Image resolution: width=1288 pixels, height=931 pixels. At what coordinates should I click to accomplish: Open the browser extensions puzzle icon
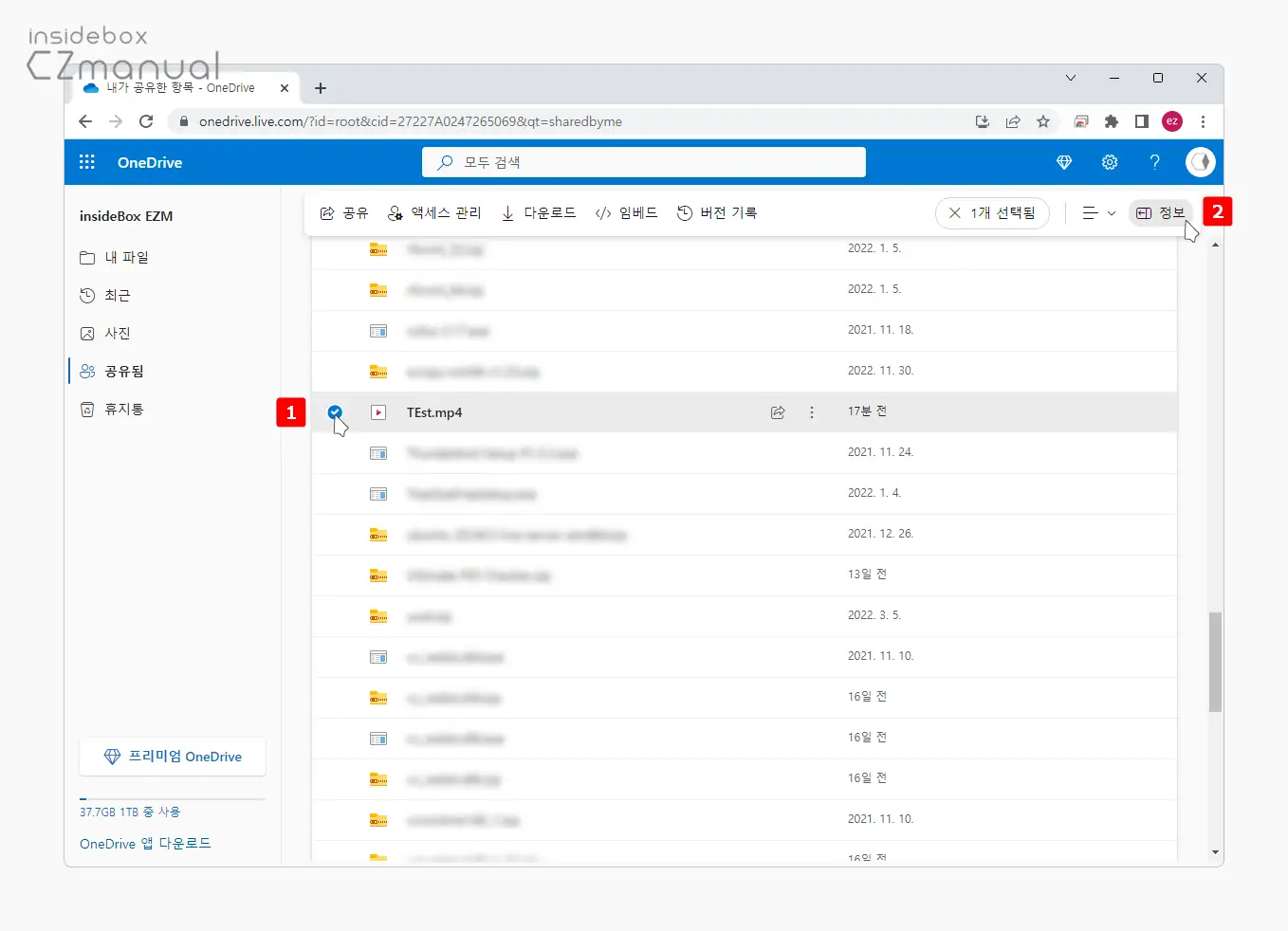(1112, 121)
